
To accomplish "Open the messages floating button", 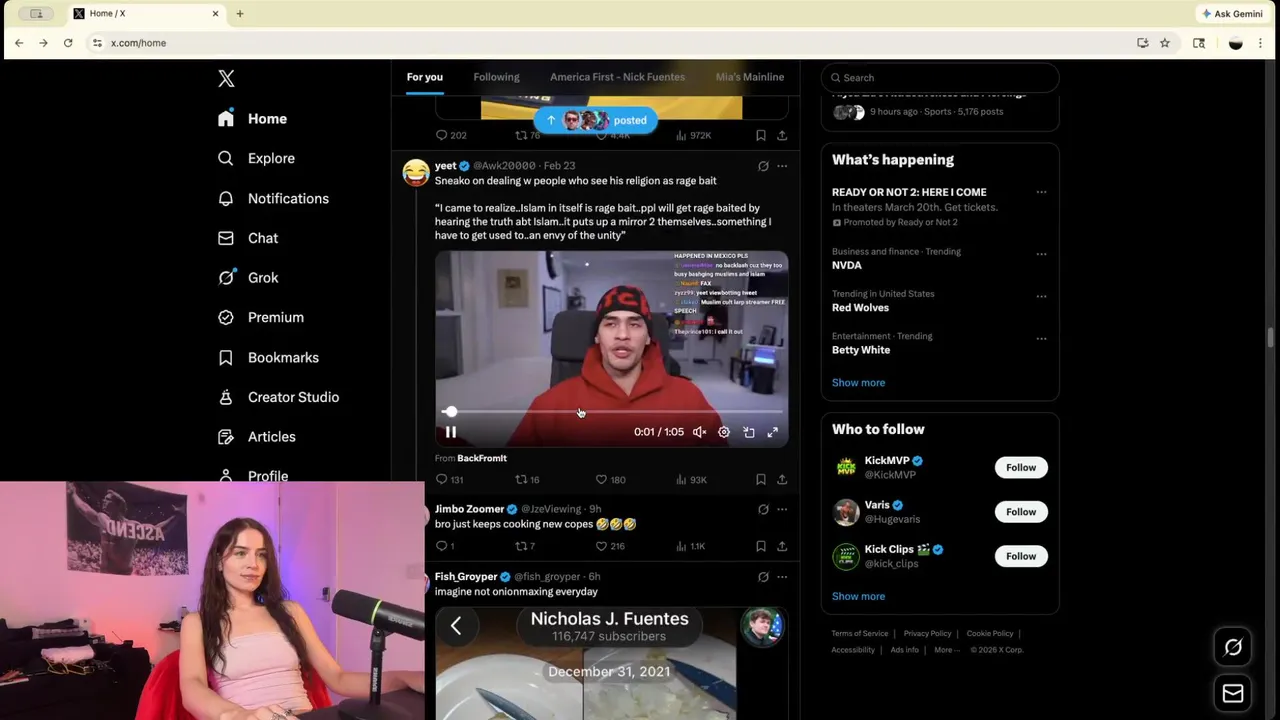I will 1233,693.
